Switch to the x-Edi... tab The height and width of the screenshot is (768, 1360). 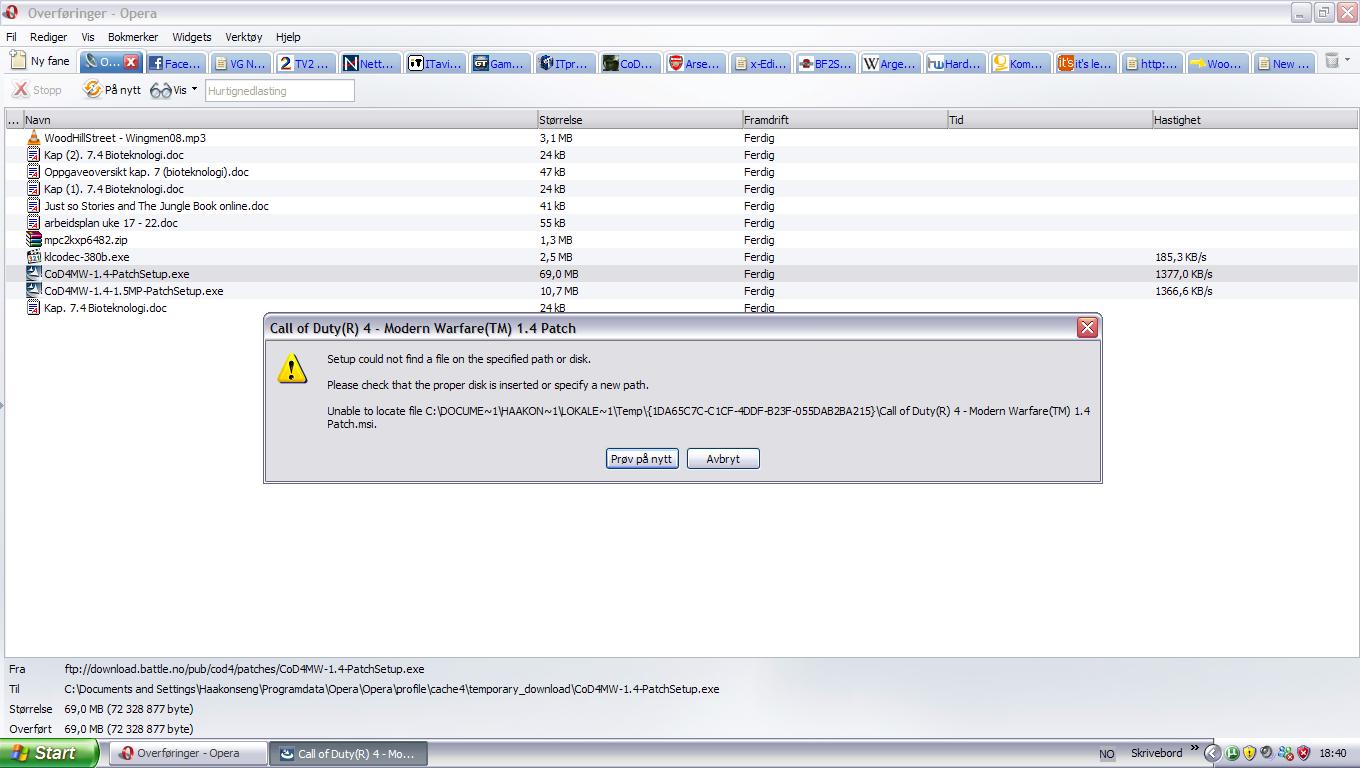[x=760, y=63]
